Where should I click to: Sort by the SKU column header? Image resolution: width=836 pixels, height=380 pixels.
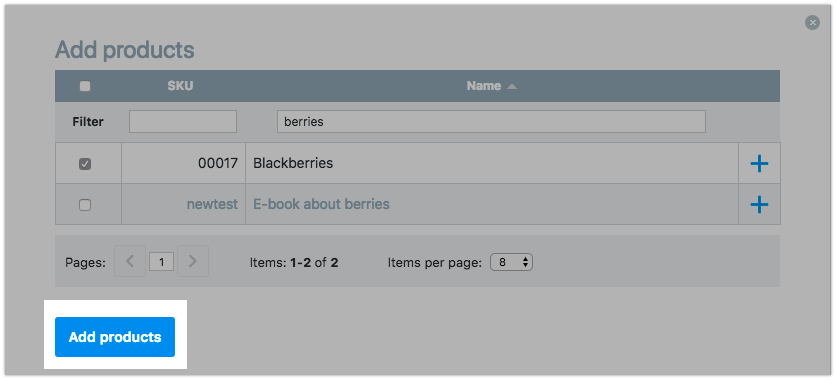tap(180, 86)
